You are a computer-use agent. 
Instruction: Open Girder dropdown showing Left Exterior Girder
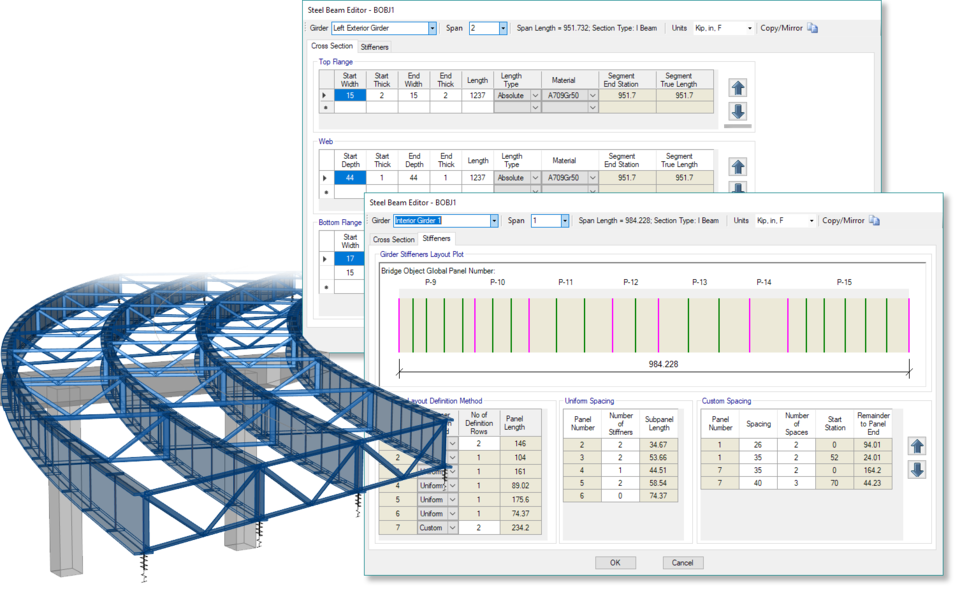(432, 28)
